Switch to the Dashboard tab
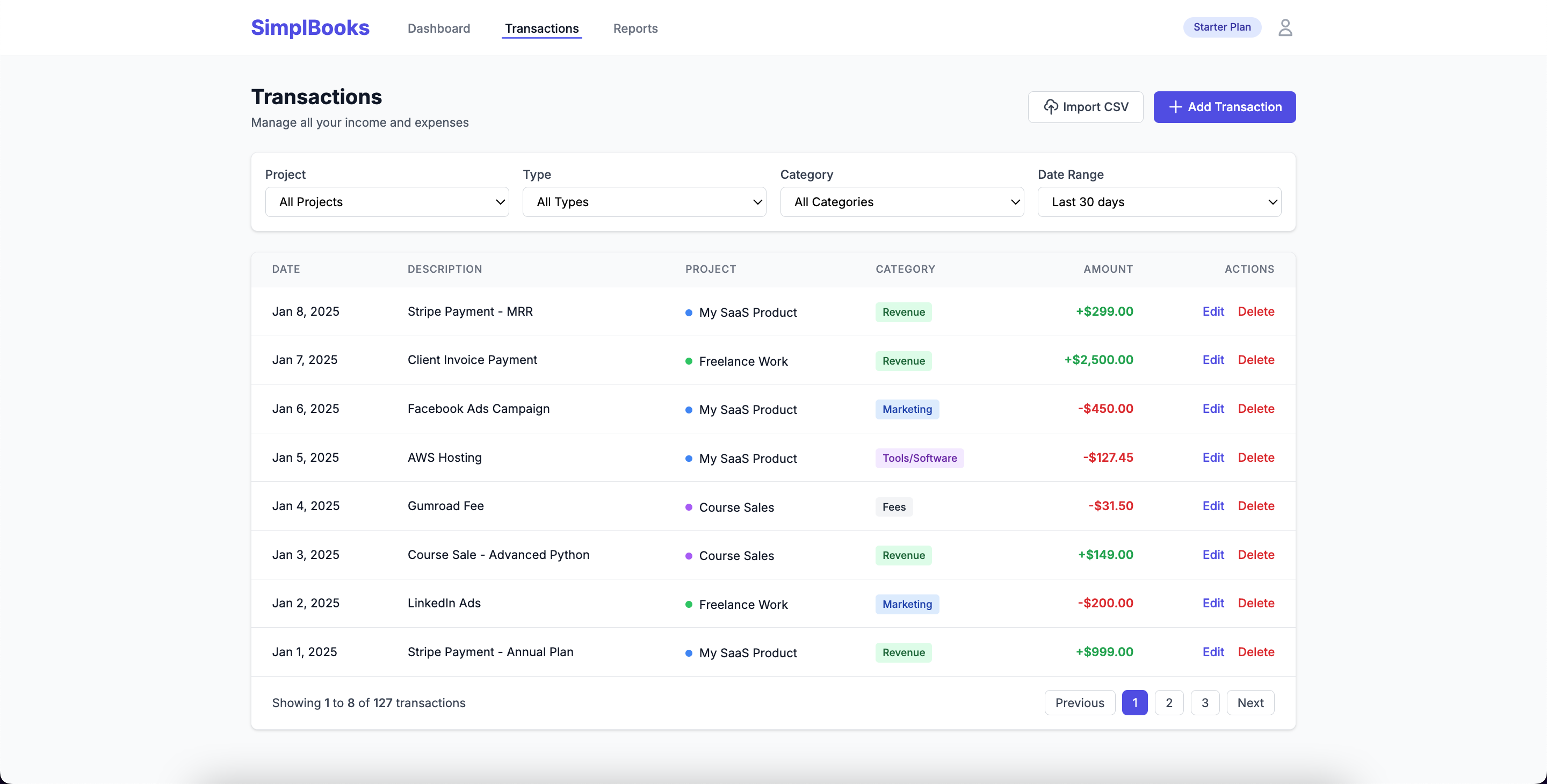Screen dimensions: 1547x784 (438, 28)
